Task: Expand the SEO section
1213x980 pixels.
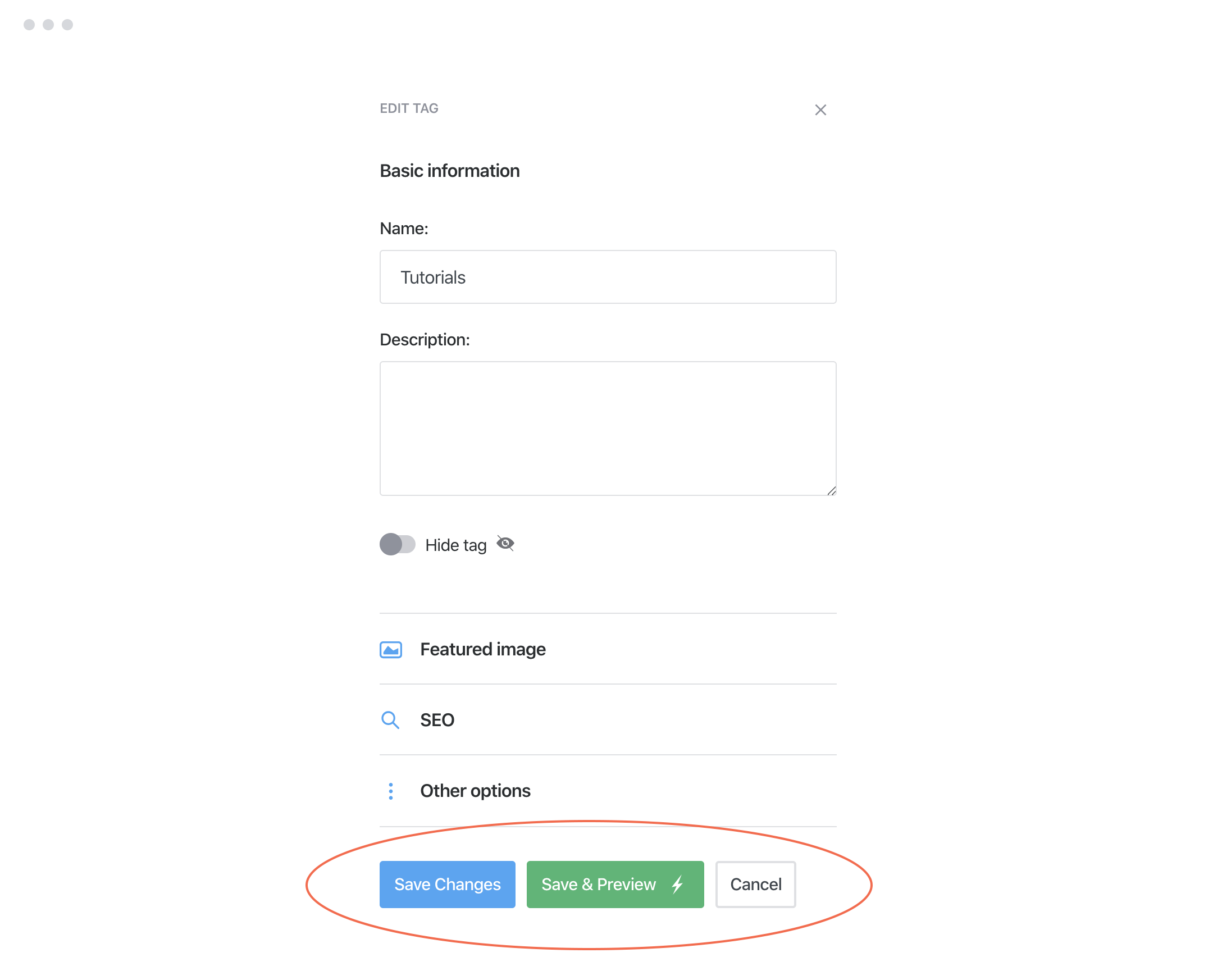Action: click(437, 721)
